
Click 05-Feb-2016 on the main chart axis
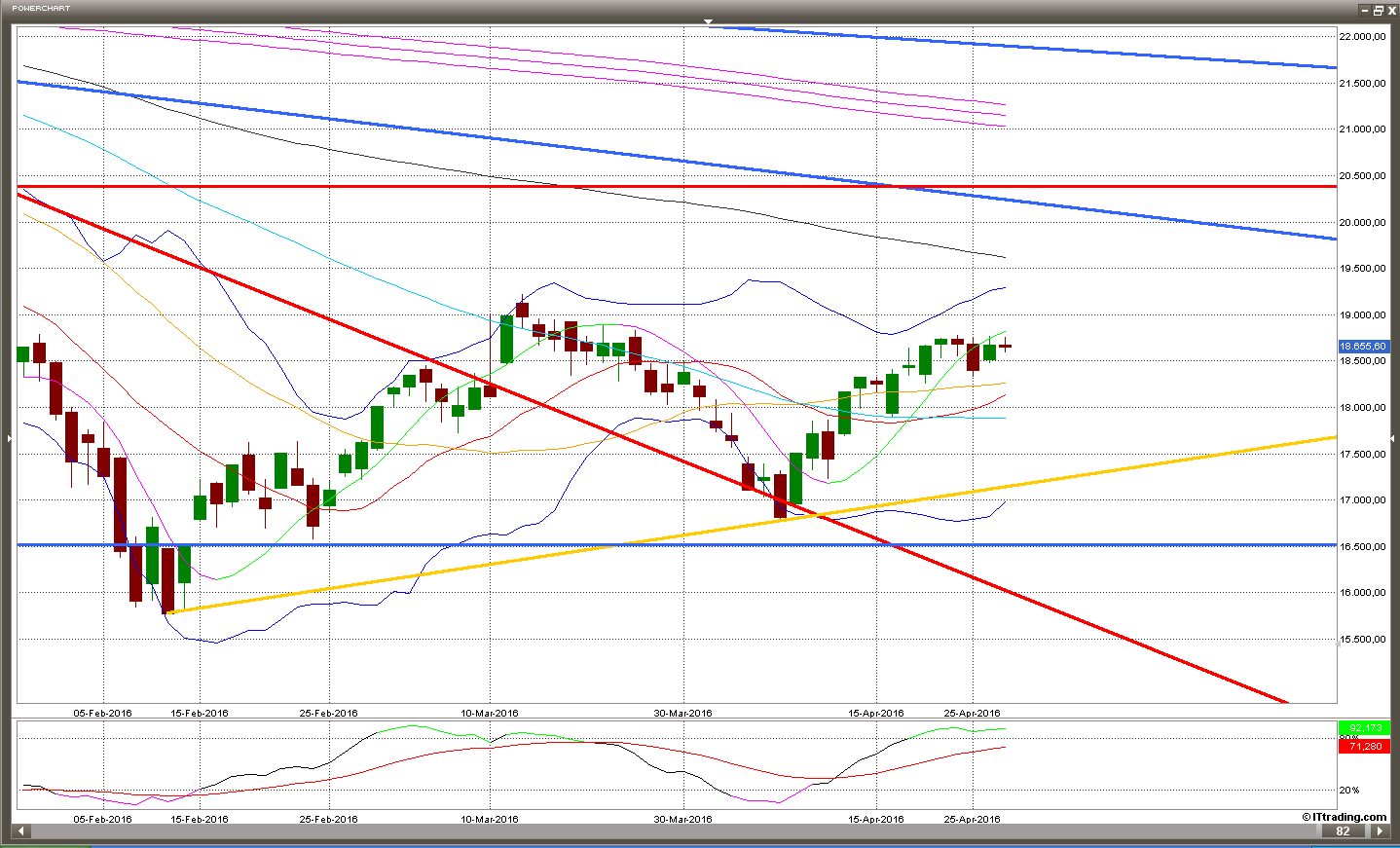103,713
